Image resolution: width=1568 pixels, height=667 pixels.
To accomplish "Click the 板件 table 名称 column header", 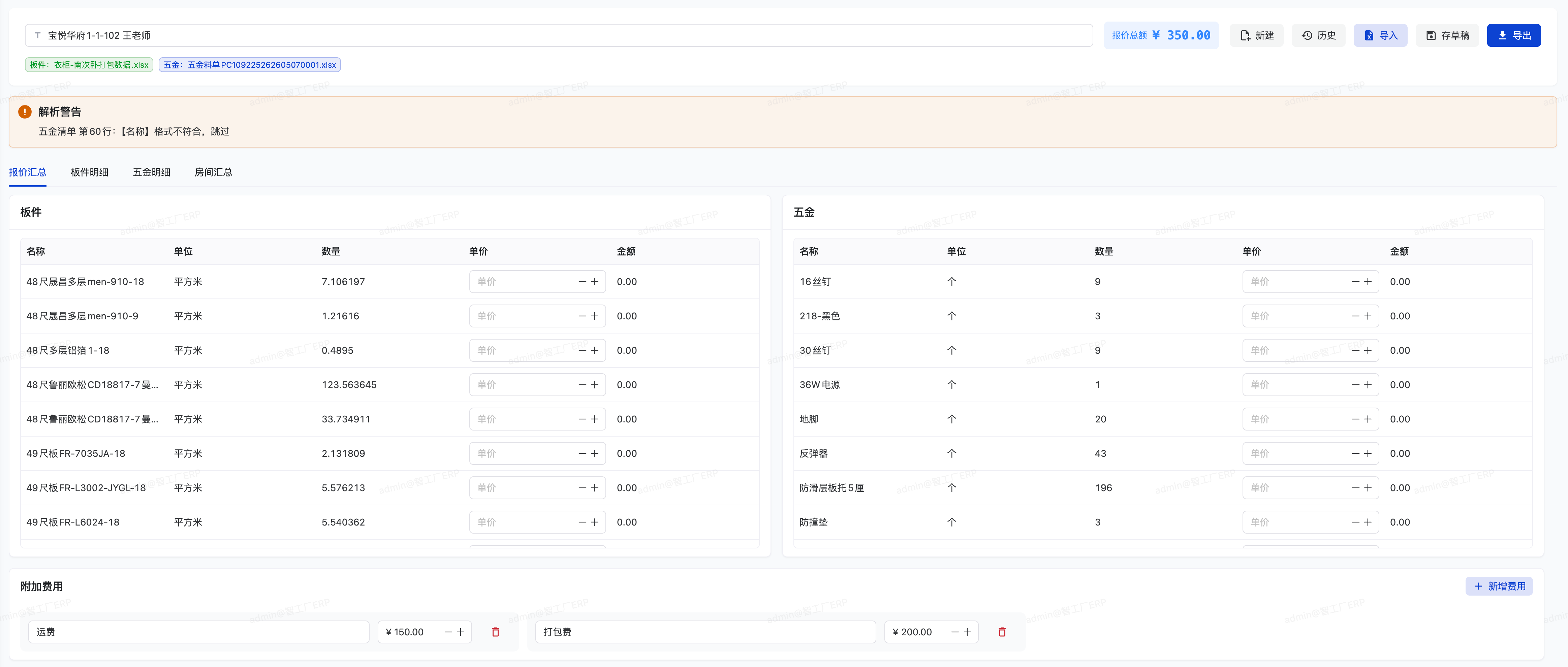I will (x=36, y=251).
